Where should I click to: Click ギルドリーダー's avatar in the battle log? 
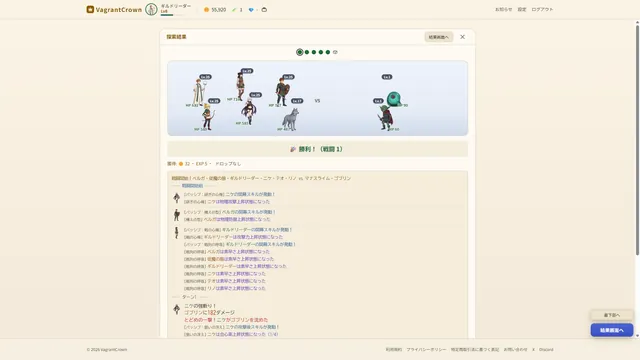[176, 233]
